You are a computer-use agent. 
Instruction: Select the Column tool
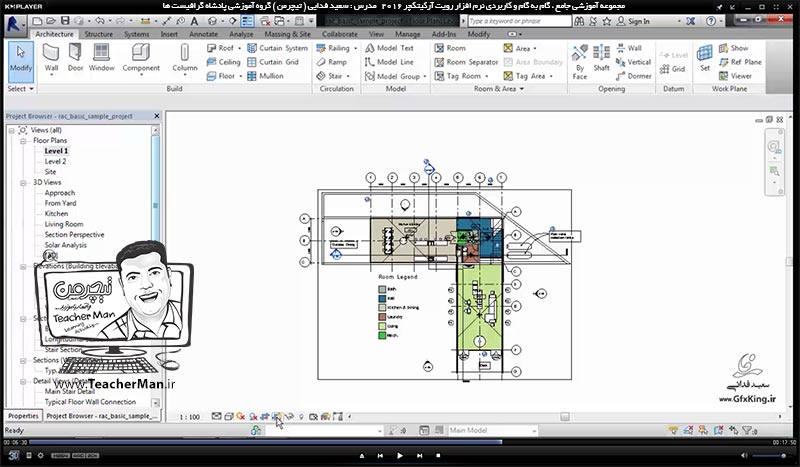point(185,59)
